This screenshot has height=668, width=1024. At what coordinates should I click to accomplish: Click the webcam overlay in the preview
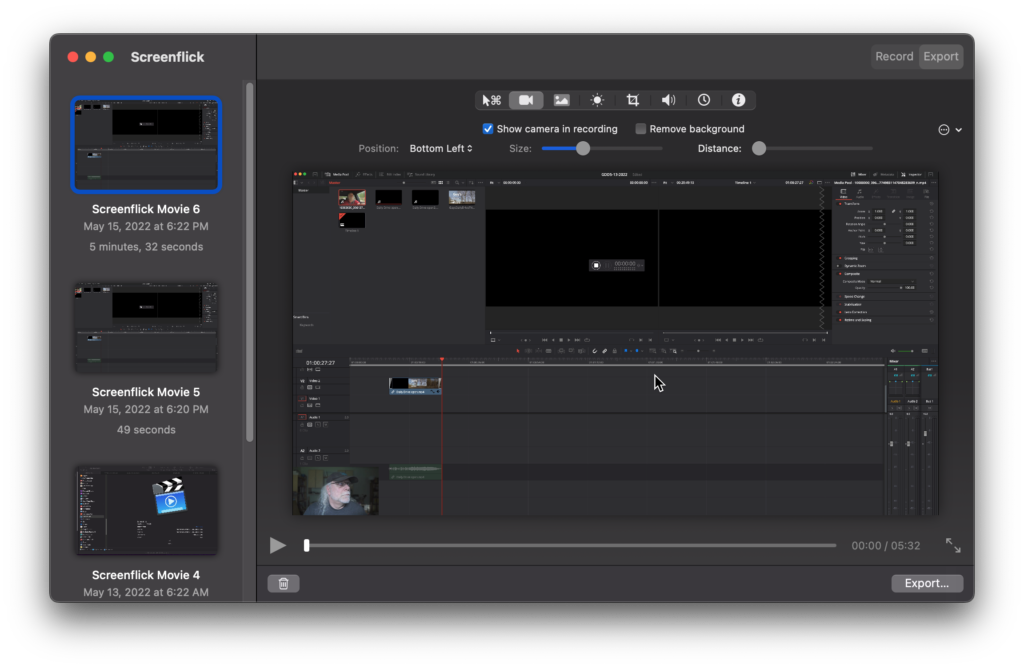point(335,489)
